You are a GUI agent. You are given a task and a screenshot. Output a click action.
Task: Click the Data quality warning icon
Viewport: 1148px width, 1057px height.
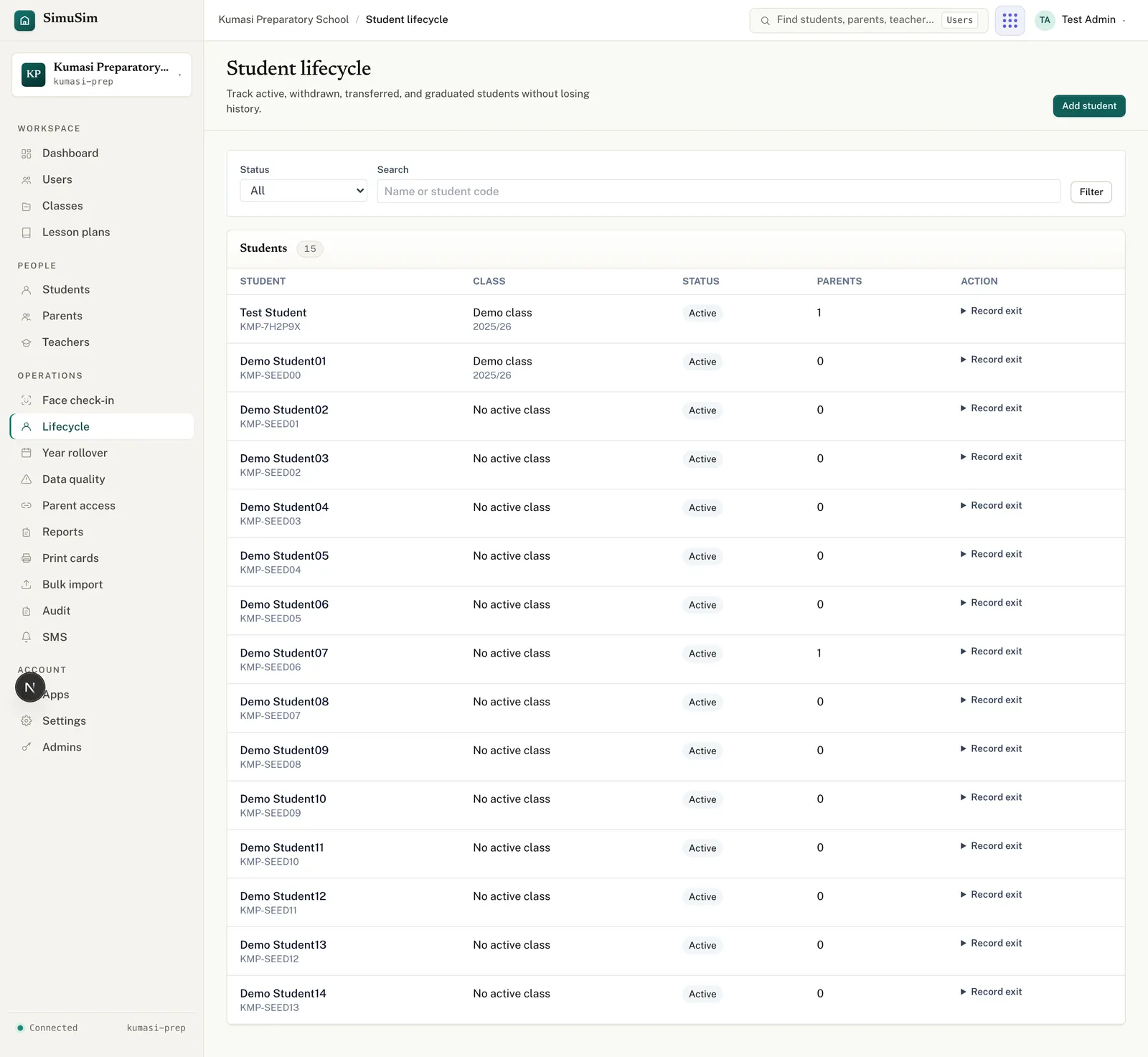coord(27,479)
